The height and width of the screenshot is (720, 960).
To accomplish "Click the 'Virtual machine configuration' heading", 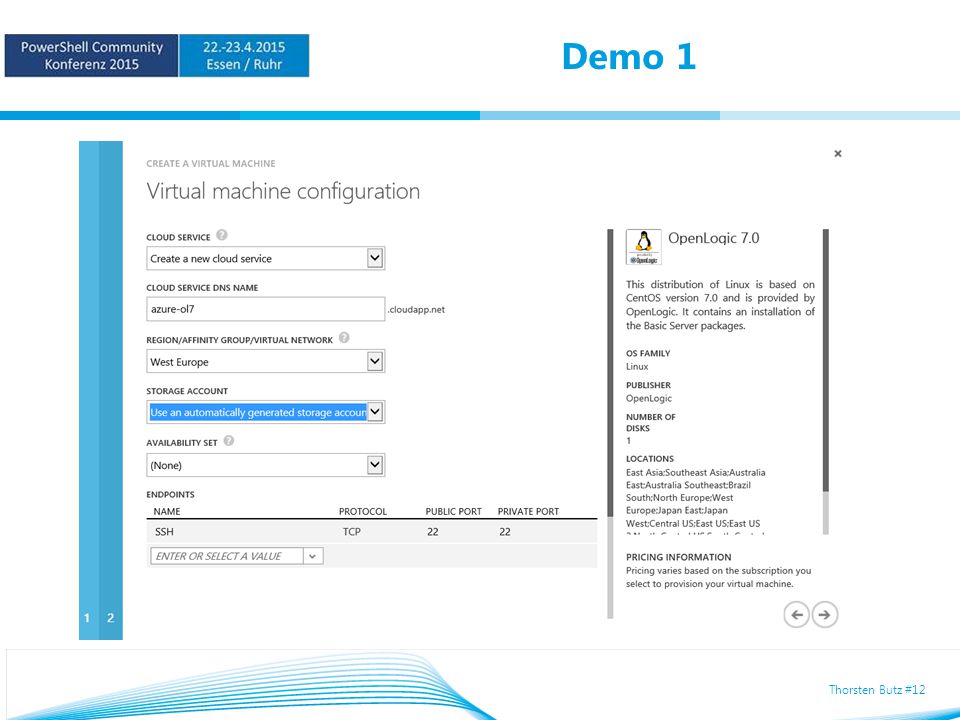I will (283, 192).
